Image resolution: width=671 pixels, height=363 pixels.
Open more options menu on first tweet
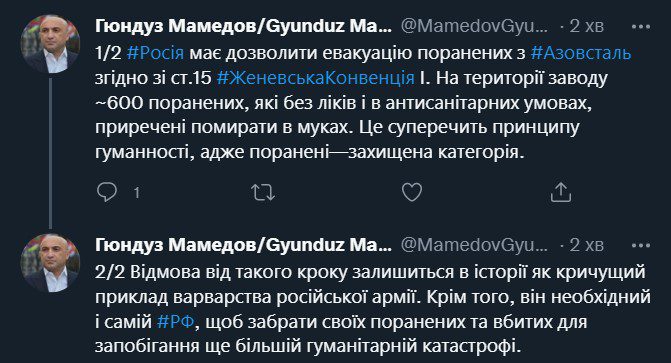tap(641, 27)
